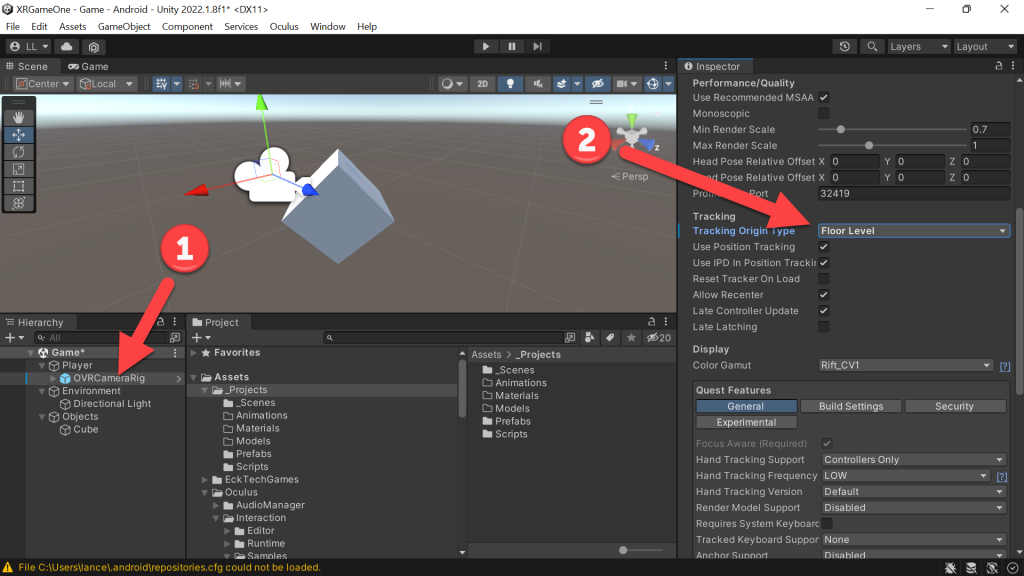The image size is (1024, 576).
Task: Open the Oculus menu
Action: 284,27
